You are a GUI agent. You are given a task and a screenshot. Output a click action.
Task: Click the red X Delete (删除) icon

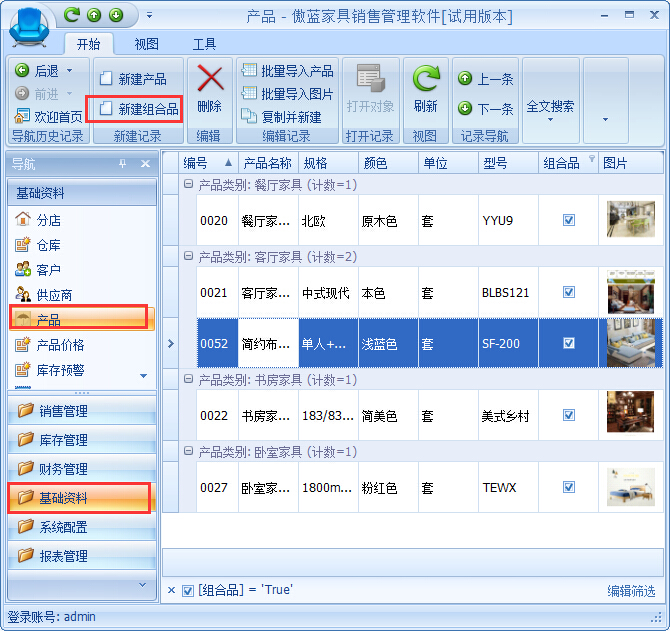pyautogui.click(x=210, y=80)
